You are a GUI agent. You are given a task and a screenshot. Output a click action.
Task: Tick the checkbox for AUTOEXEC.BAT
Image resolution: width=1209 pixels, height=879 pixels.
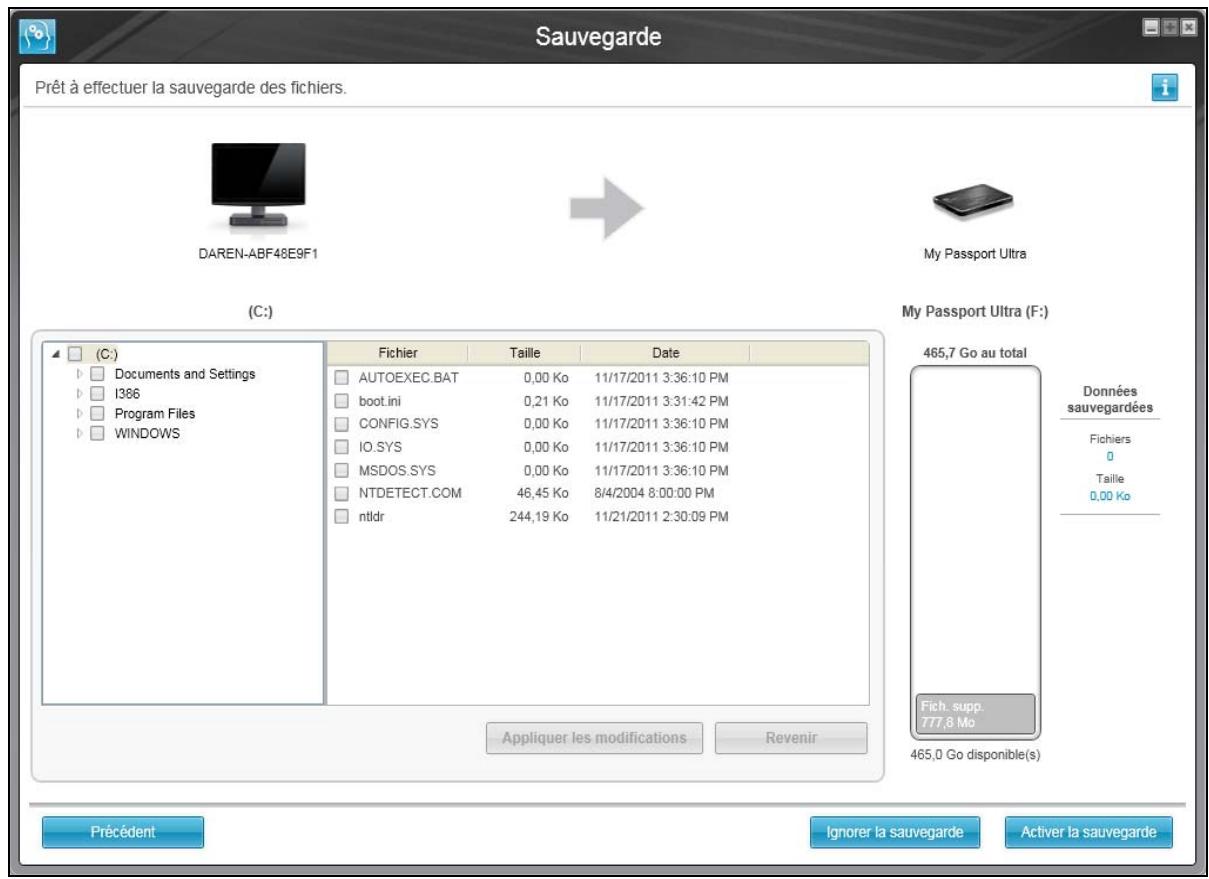tap(342, 378)
